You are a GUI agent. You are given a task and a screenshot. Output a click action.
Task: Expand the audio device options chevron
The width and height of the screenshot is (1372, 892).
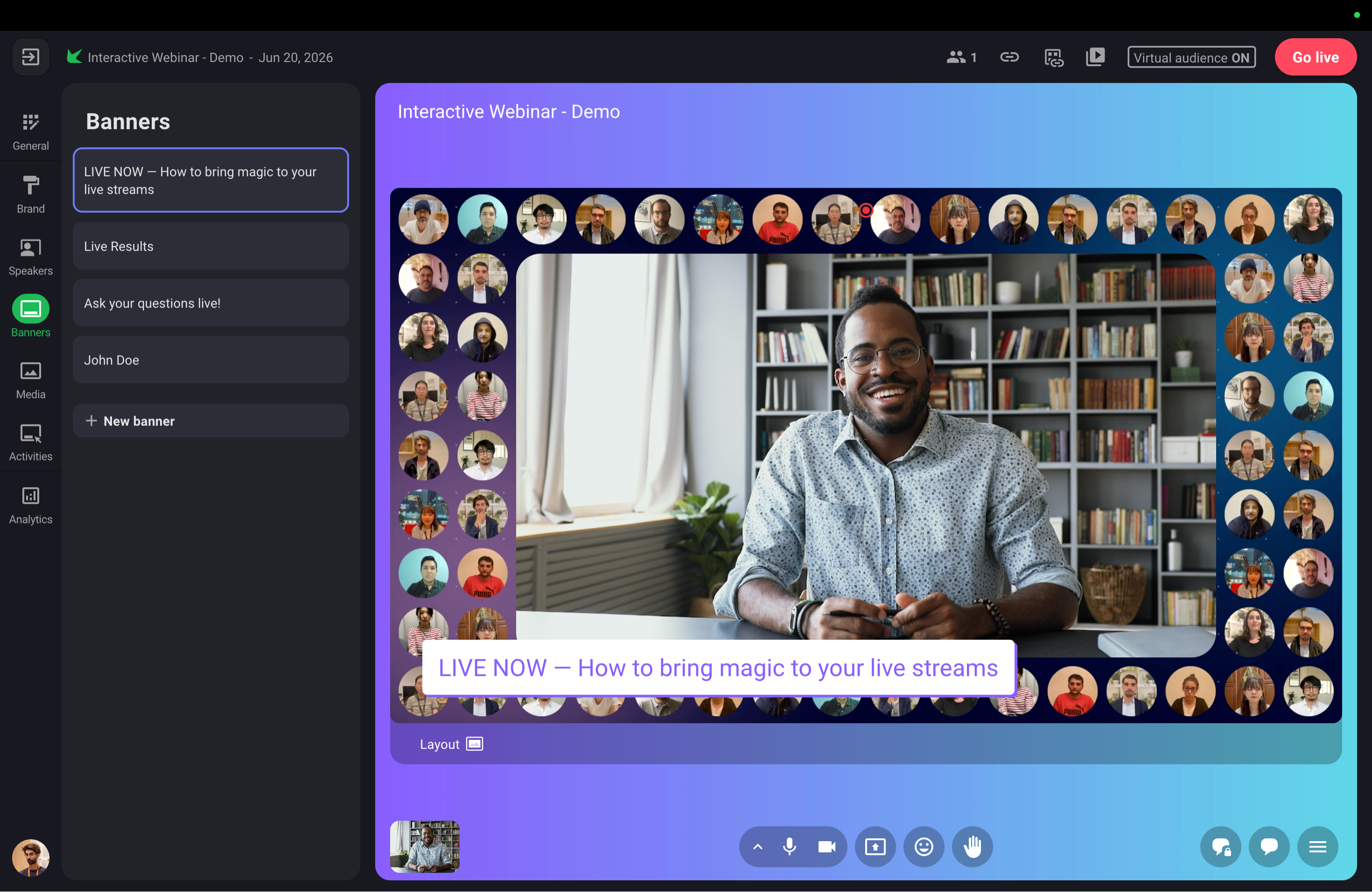[758, 847]
